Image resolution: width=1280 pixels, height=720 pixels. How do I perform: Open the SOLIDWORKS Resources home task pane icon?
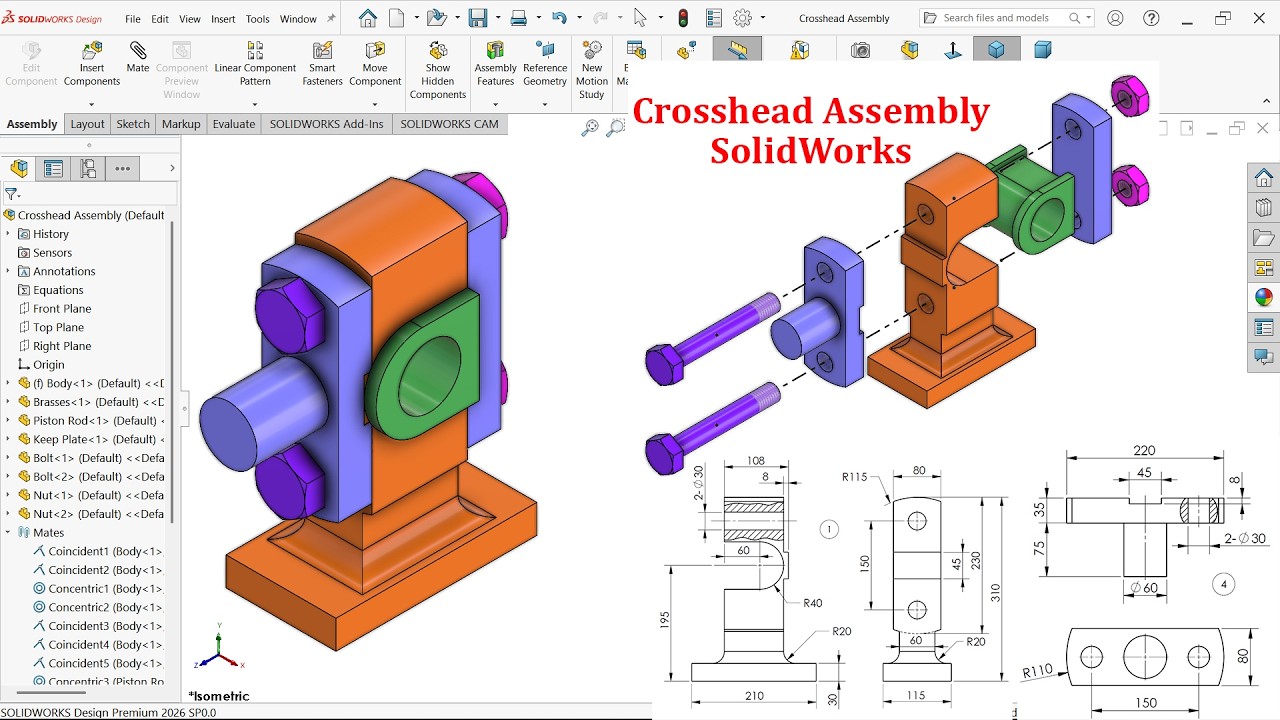(x=1264, y=178)
